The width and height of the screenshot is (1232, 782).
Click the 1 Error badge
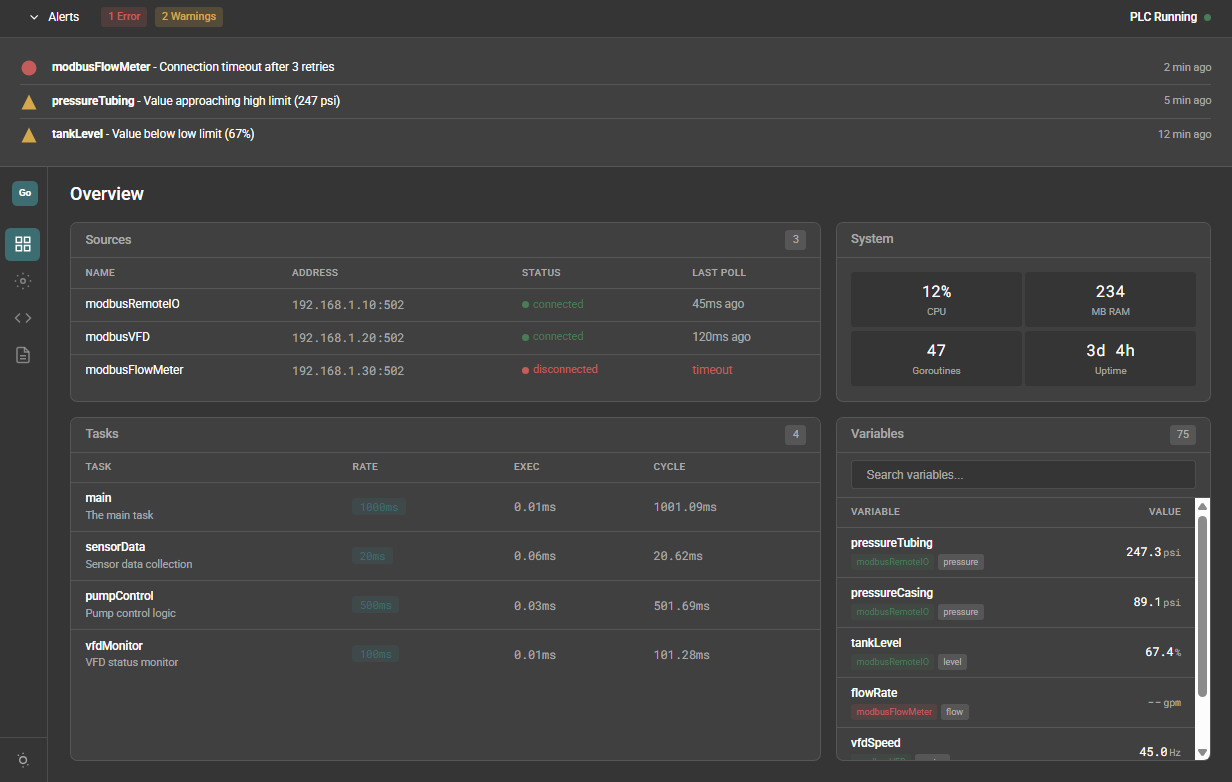(x=124, y=17)
